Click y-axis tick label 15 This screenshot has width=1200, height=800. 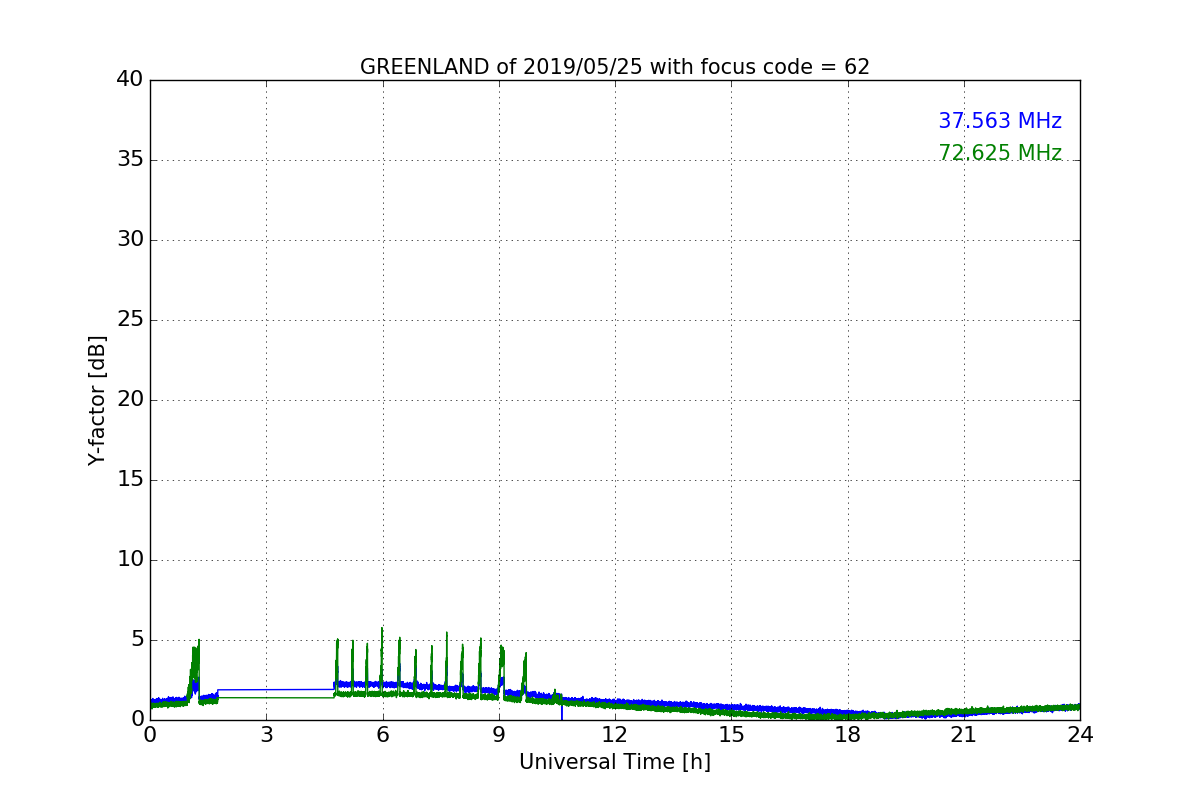(129, 480)
